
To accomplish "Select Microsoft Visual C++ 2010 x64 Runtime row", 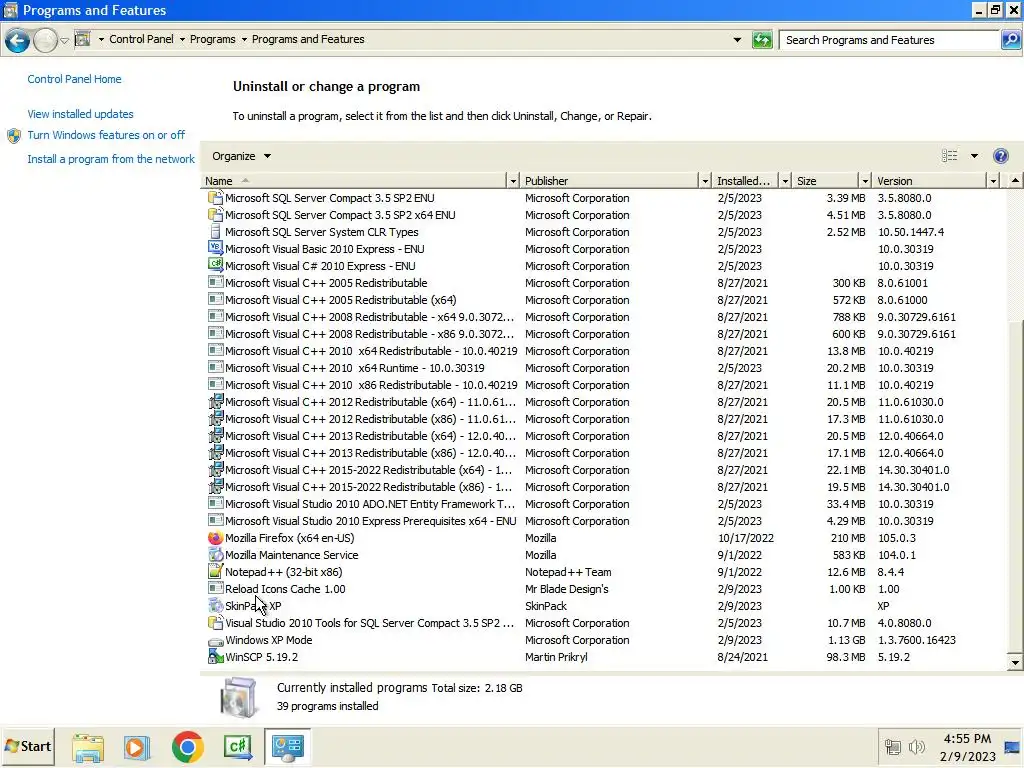I will [x=605, y=368].
